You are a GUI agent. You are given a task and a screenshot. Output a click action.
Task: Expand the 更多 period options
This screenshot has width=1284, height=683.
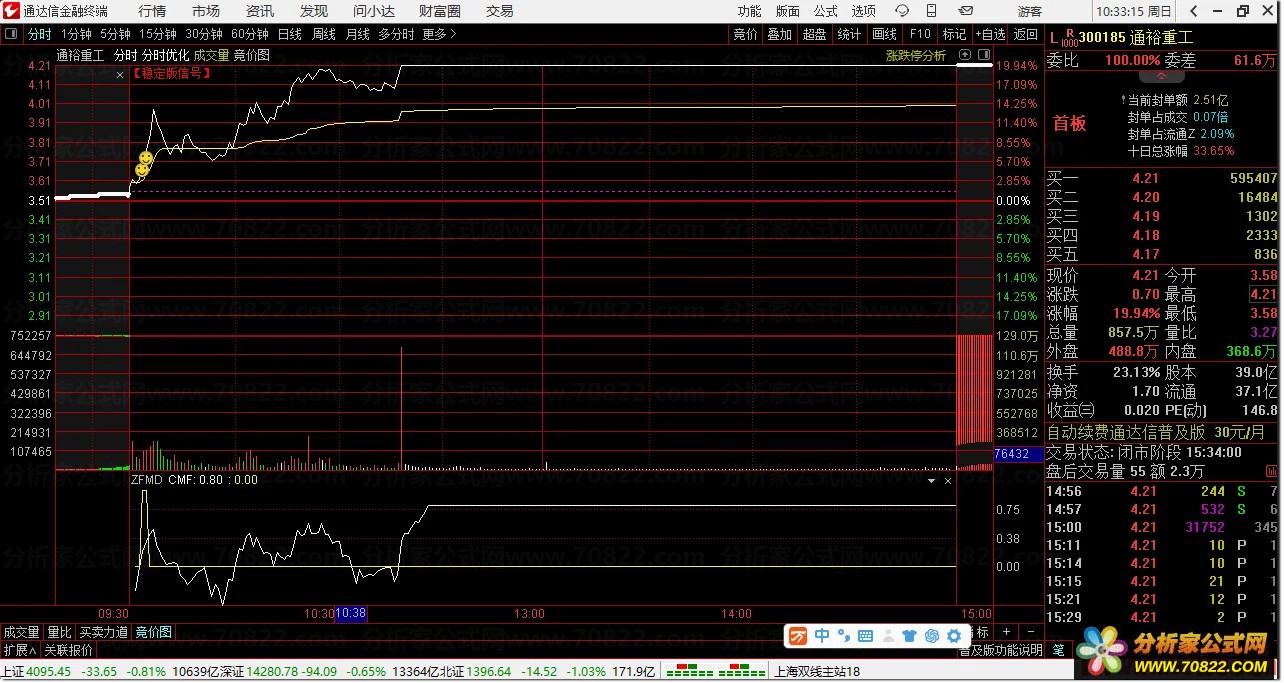coord(439,34)
